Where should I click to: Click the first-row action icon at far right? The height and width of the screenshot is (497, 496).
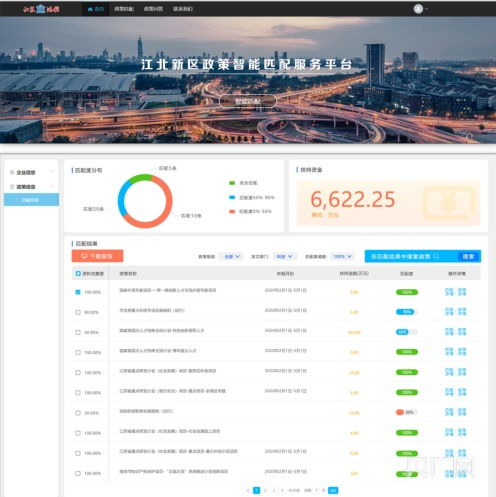pyautogui.click(x=462, y=292)
